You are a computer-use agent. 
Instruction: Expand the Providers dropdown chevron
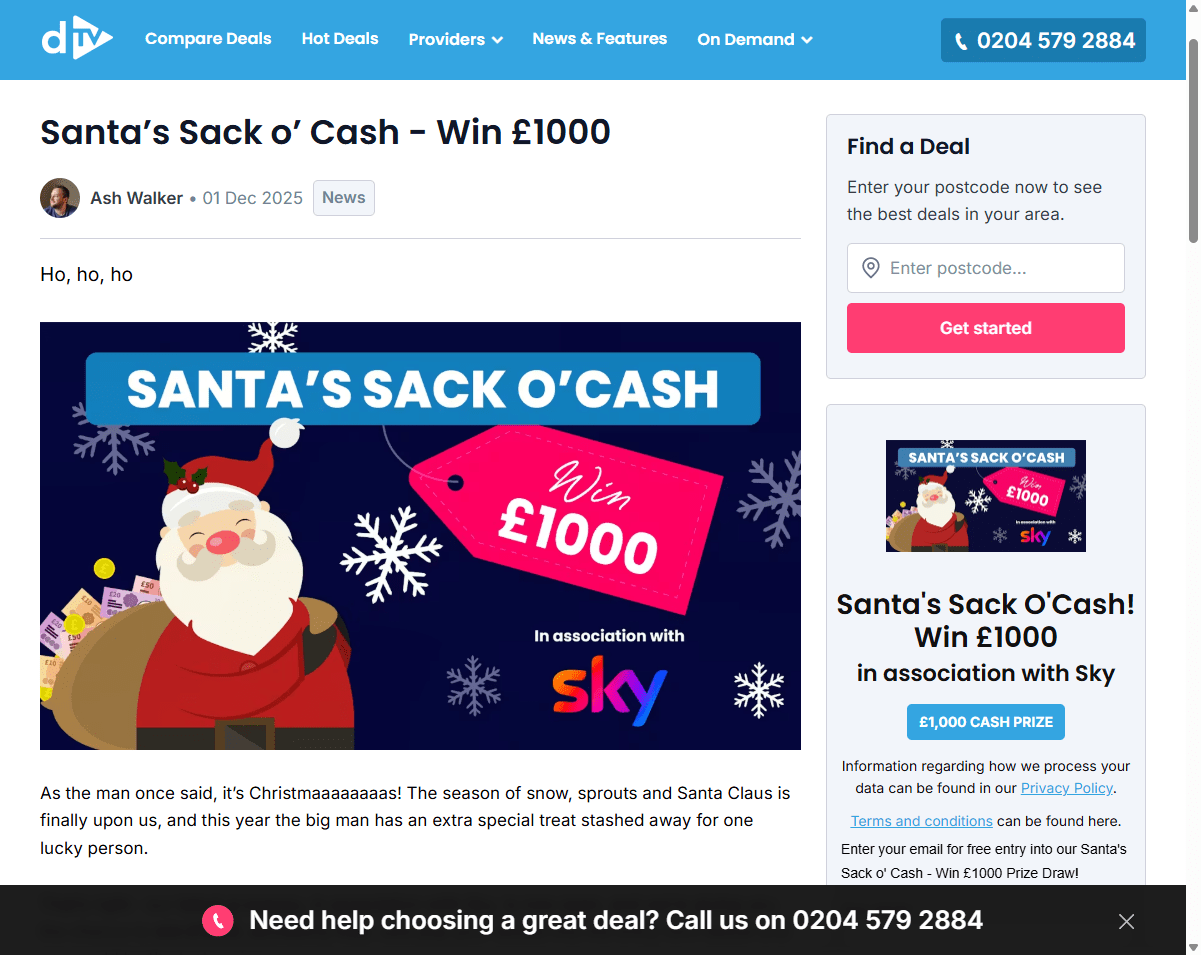[x=497, y=40]
